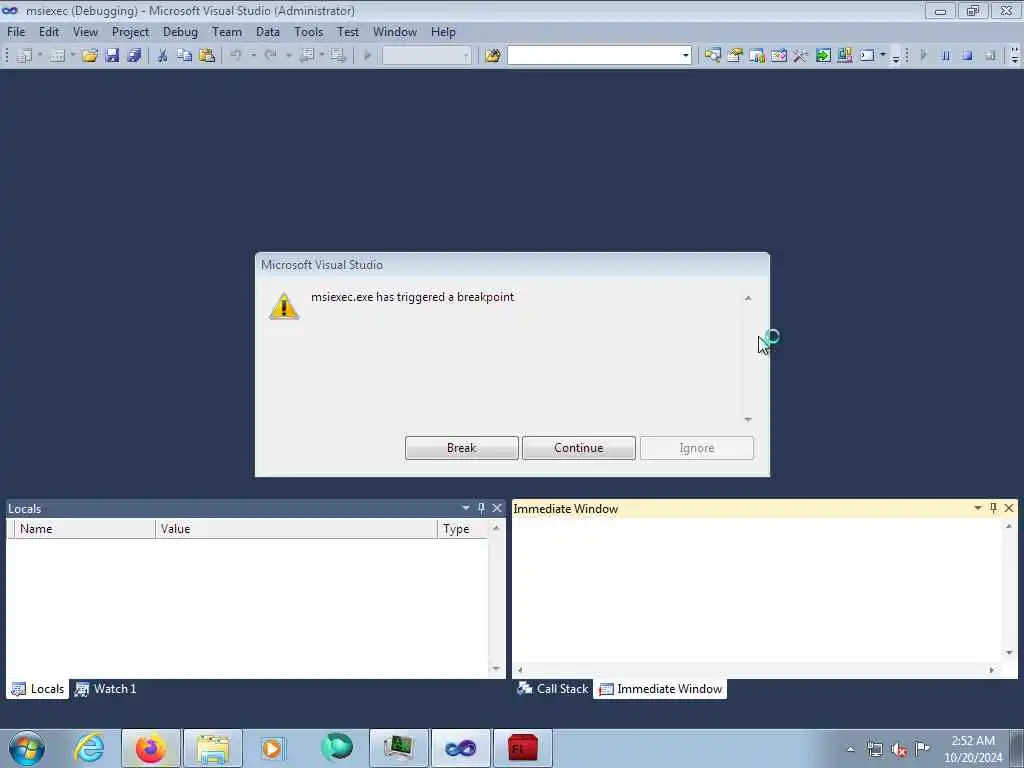This screenshot has height=768, width=1024.
Task: Expand the Redo history dropdown arrow
Action: 288,56
